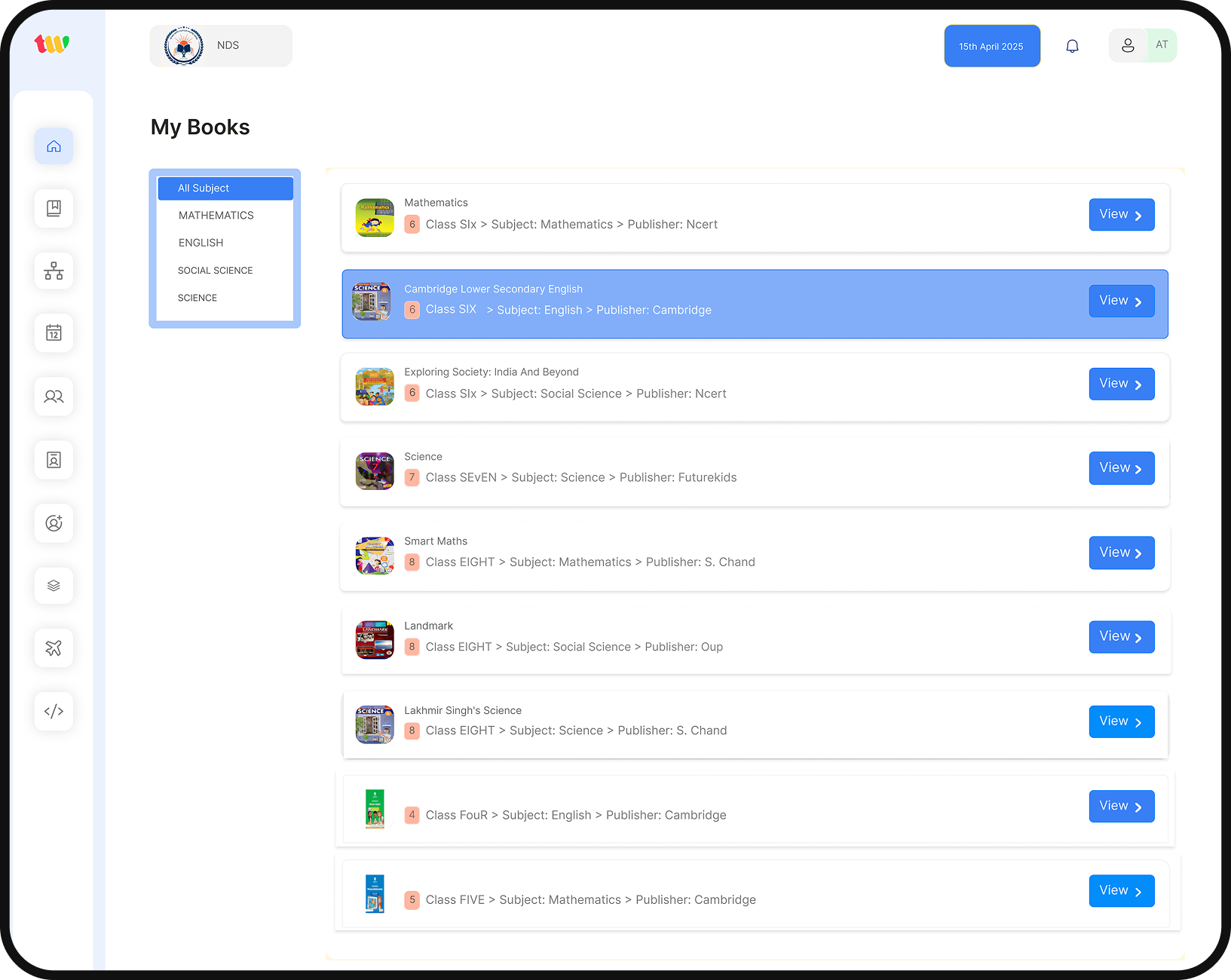Open the code editor icon in the sidebar

[54, 711]
